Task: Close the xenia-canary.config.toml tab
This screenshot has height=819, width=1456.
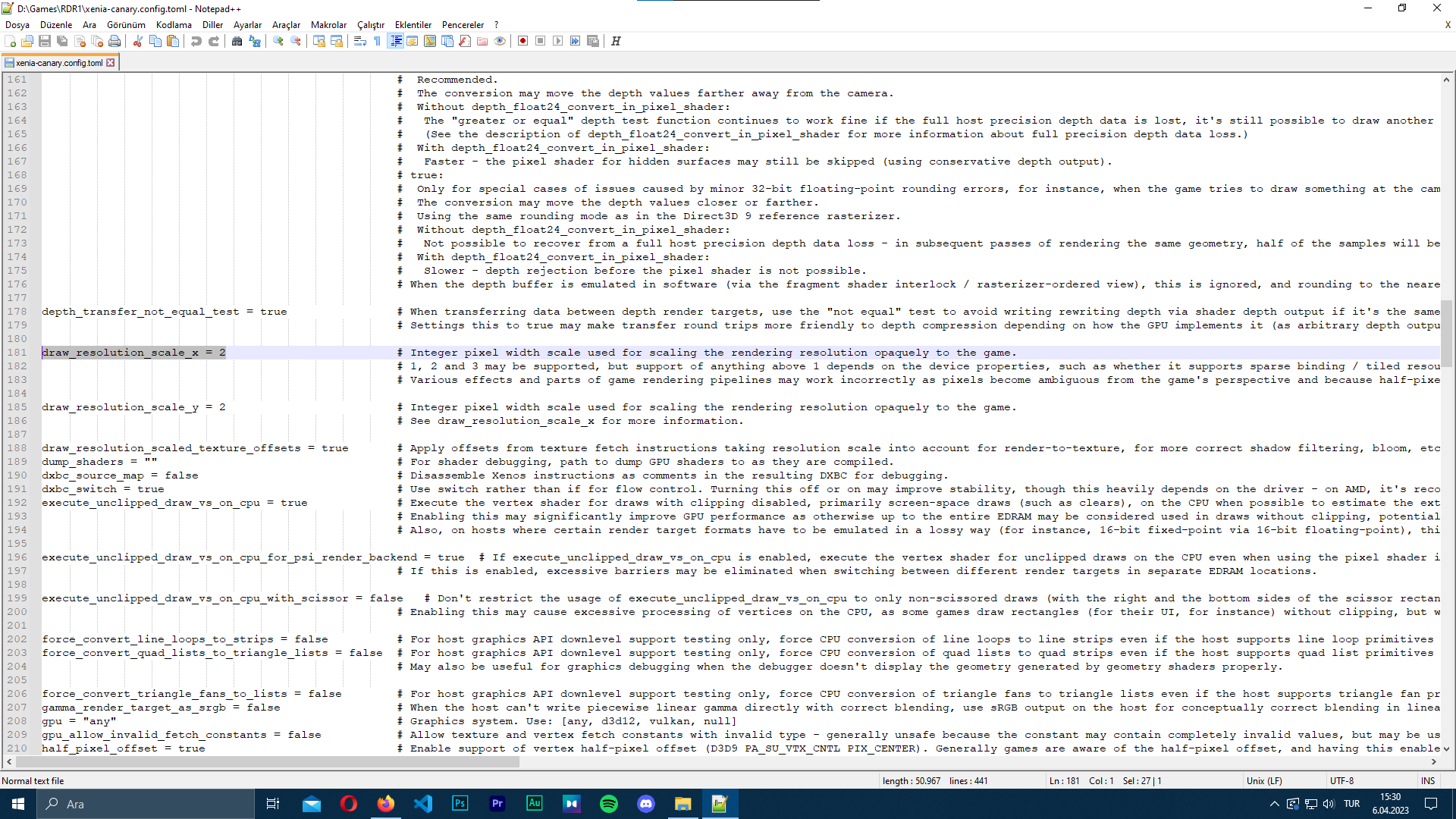Action: [111, 63]
